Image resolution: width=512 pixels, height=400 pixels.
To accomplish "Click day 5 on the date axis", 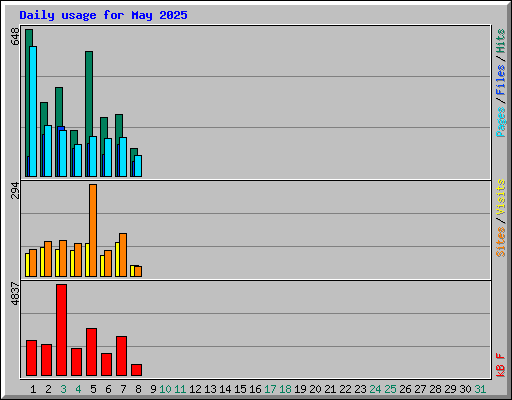I will point(93,389).
